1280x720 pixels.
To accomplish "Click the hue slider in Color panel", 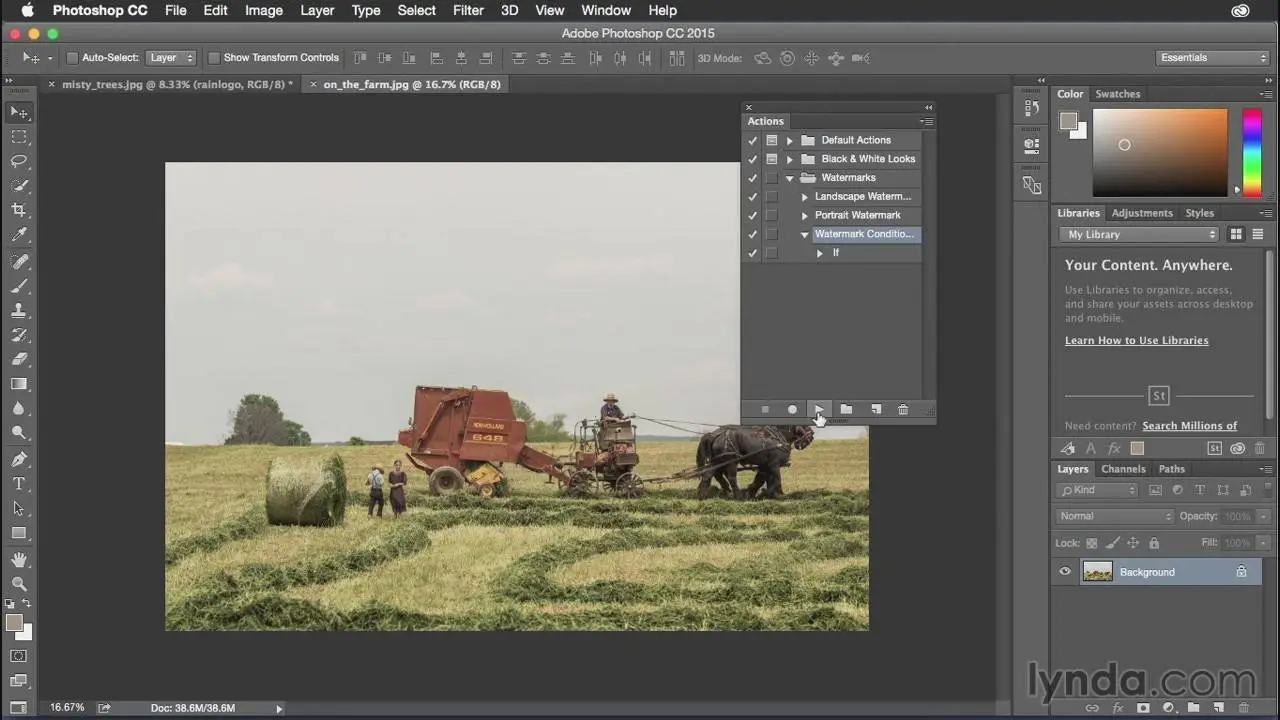I will tap(1251, 152).
